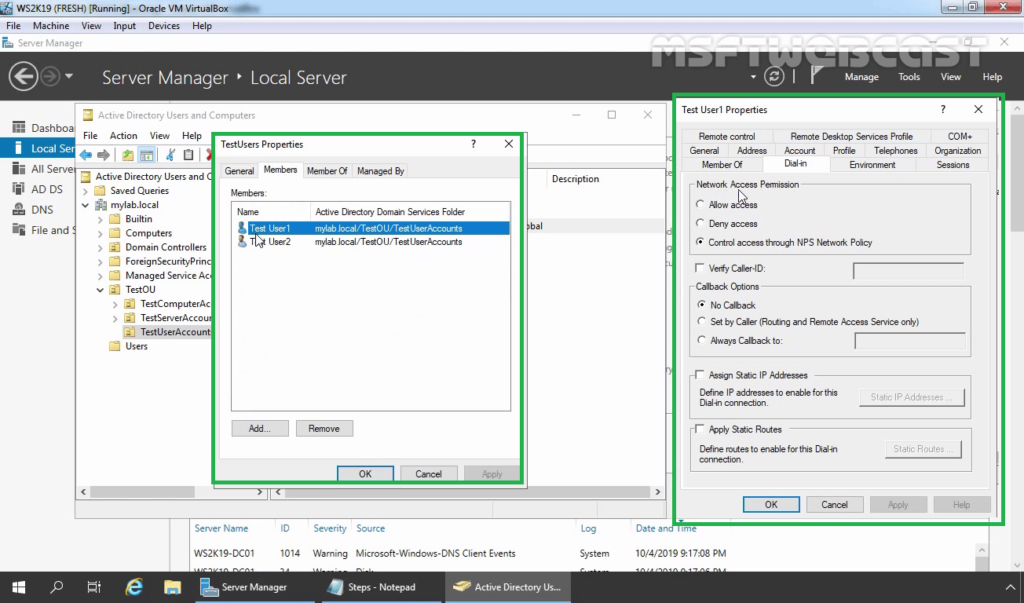Click Add... in the Members tab
Viewport: 1024px width, 603px height.
[259, 429]
